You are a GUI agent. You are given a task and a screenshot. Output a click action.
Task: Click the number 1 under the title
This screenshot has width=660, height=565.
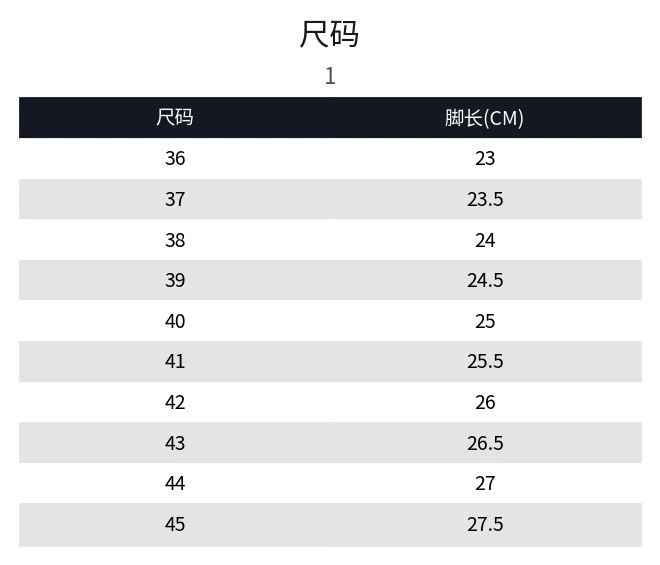(330, 76)
